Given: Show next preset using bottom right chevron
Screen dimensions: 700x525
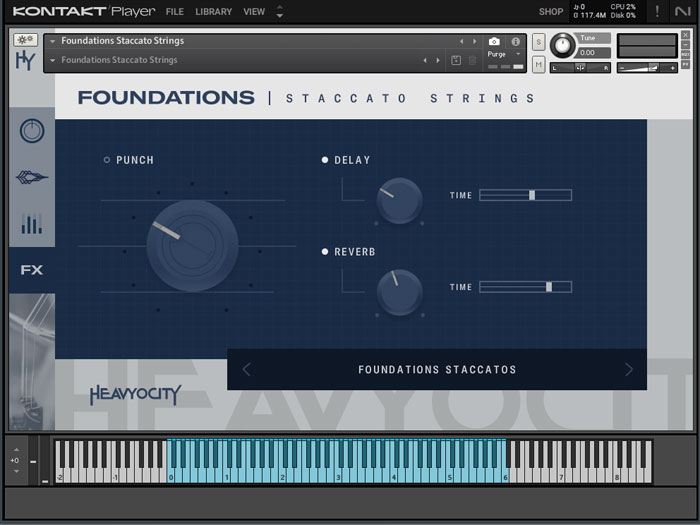Looking at the screenshot, I should [x=629, y=369].
